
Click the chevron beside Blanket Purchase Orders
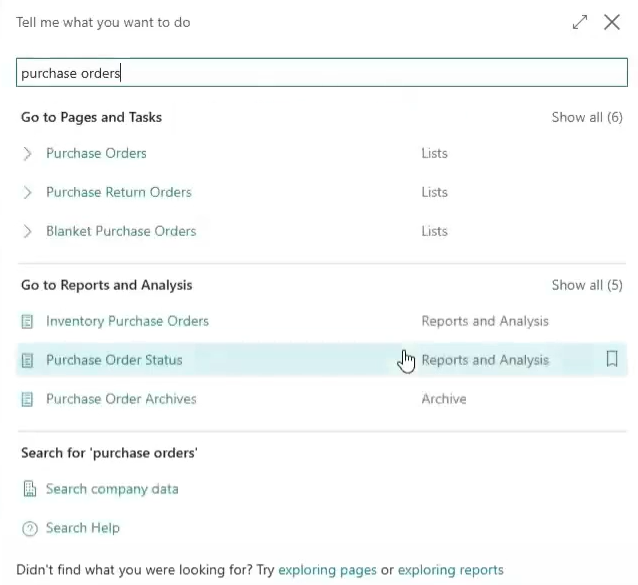pos(27,231)
